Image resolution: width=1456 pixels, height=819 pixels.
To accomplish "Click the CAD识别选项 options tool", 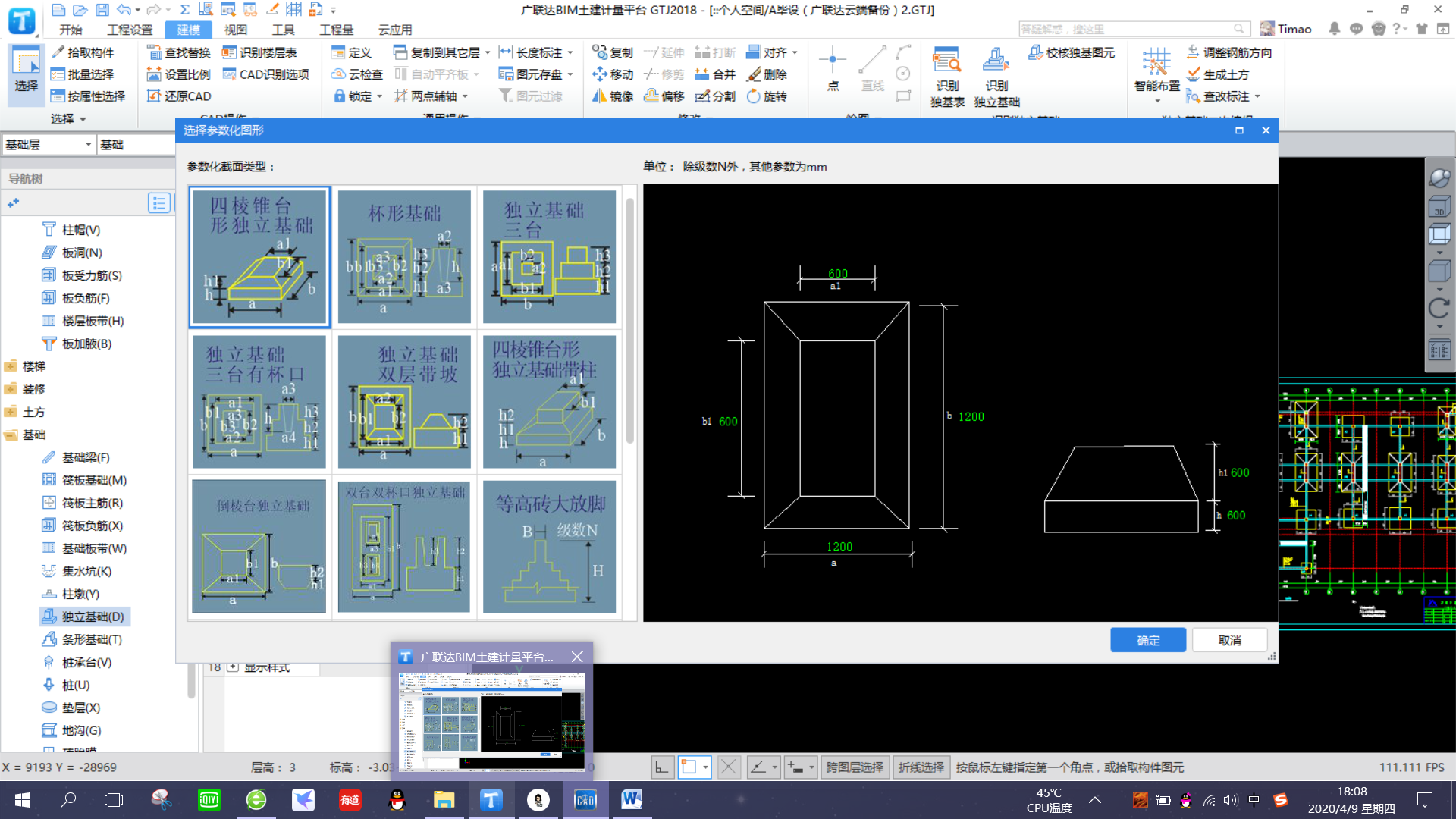I will tap(265, 74).
